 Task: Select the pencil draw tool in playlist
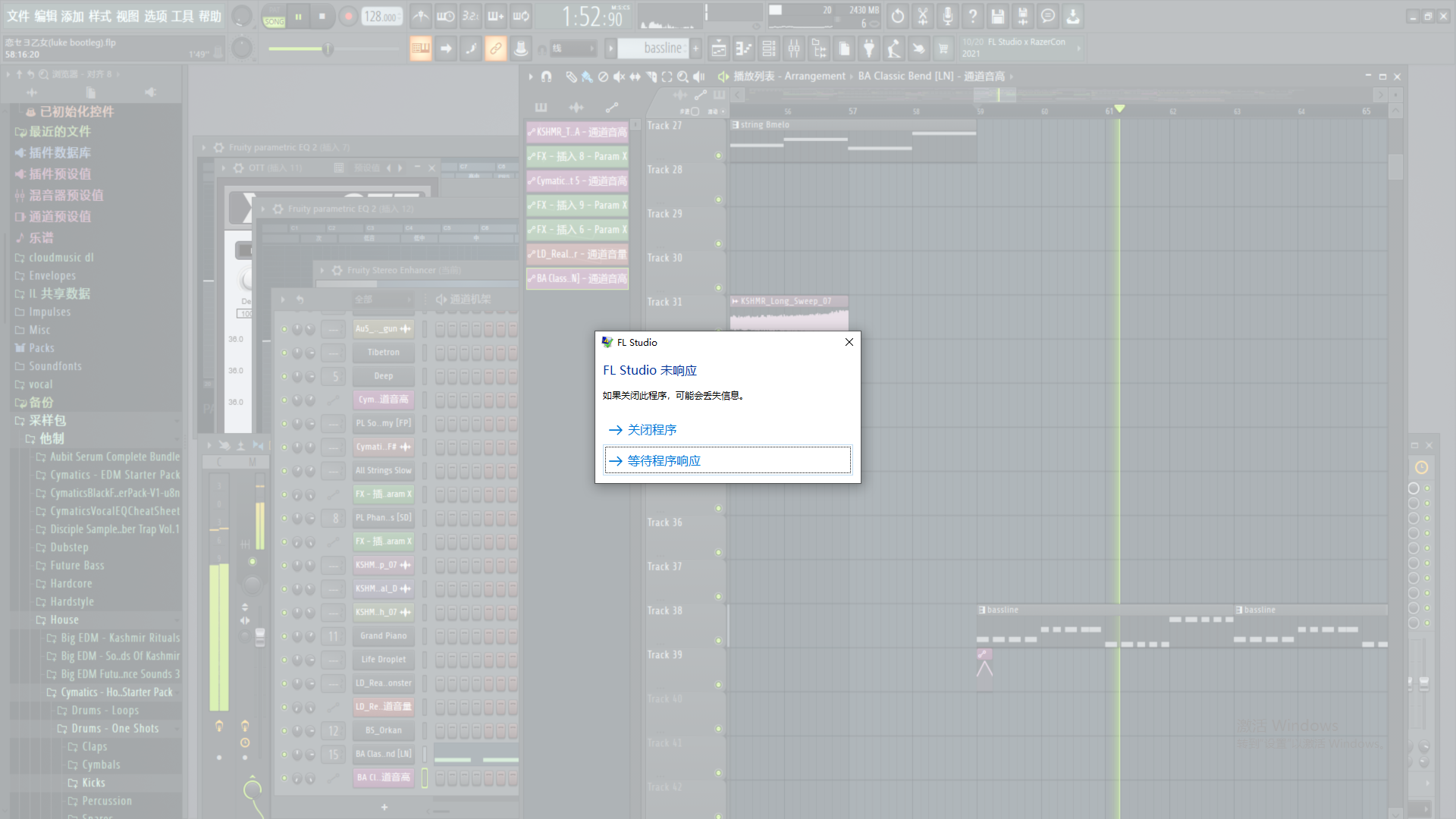click(x=570, y=77)
